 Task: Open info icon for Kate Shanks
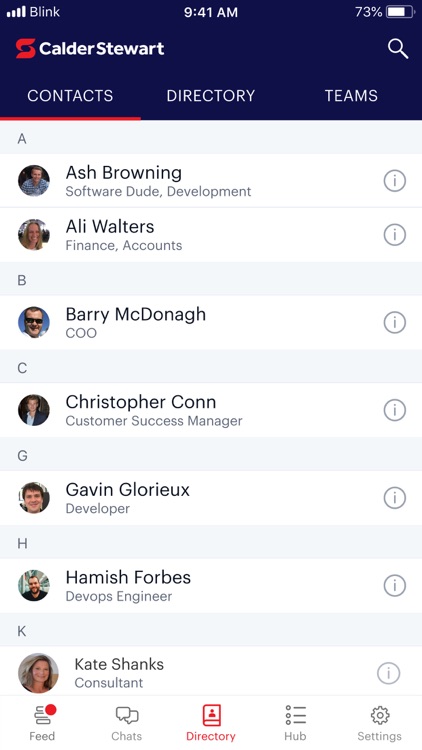tap(389, 673)
